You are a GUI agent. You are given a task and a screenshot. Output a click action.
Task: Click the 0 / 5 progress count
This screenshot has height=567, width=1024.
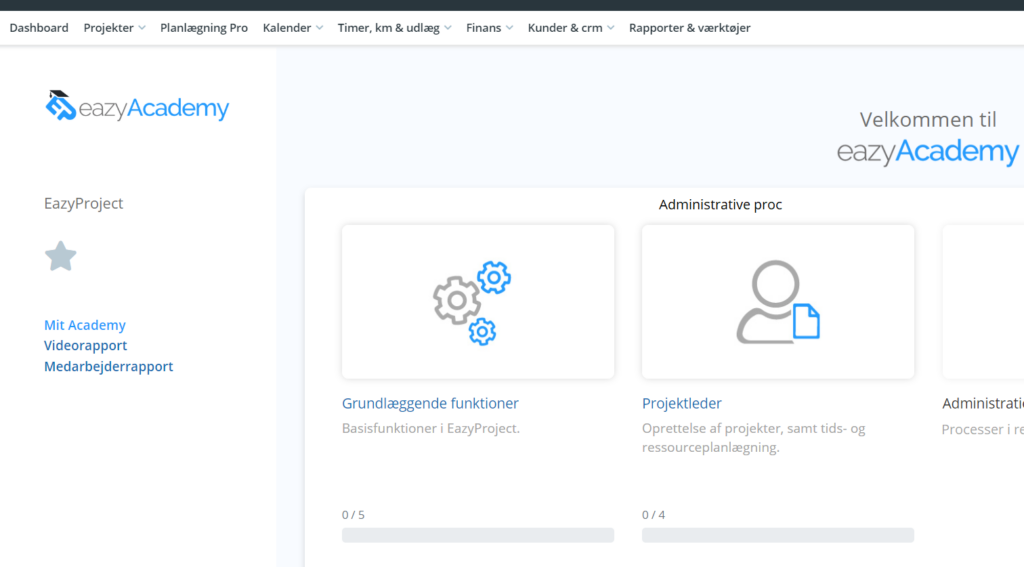point(353,515)
